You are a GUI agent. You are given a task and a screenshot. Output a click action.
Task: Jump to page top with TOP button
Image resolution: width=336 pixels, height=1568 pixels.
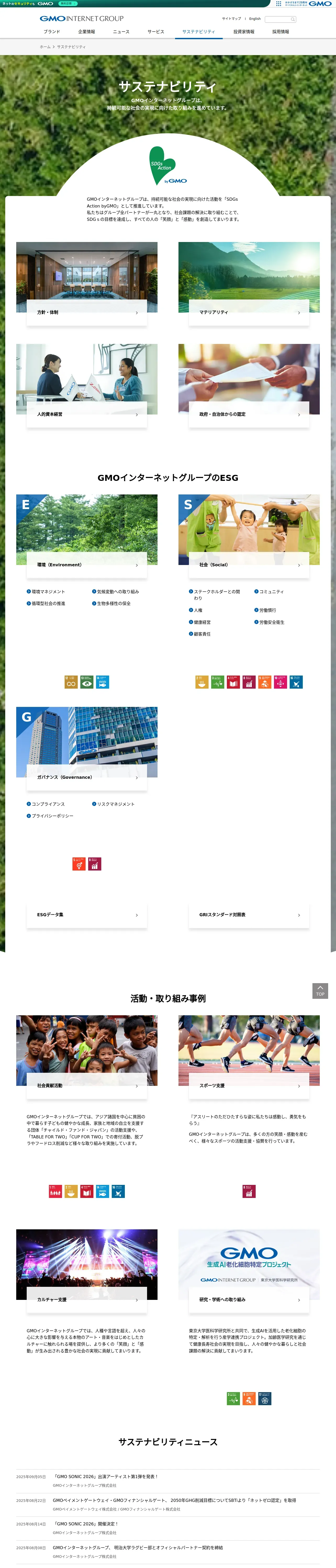tap(320, 990)
